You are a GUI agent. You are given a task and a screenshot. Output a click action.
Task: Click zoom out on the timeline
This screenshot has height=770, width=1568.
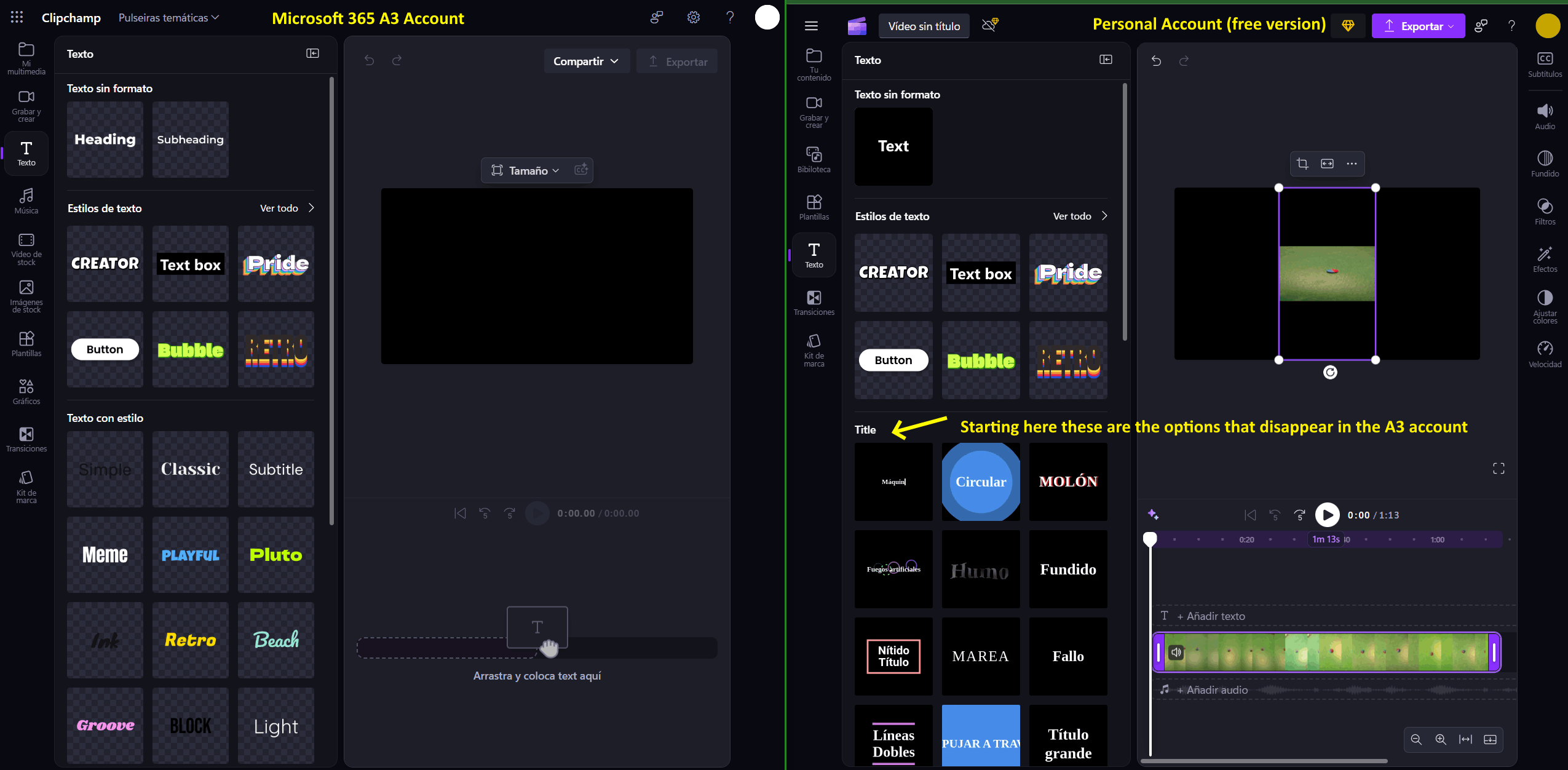coord(1416,739)
